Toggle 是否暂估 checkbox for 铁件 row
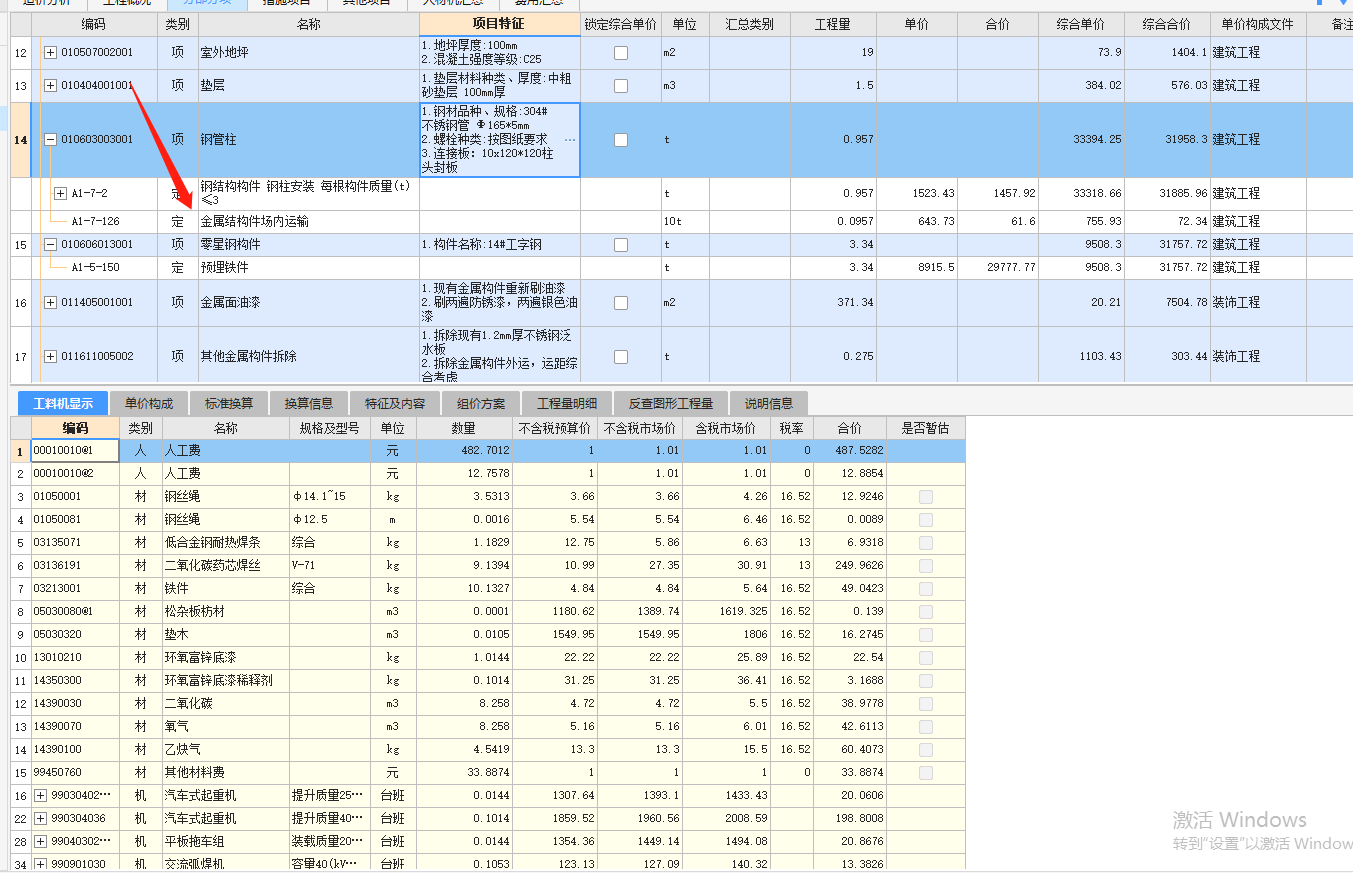This screenshot has width=1353, height=873. [x=926, y=588]
